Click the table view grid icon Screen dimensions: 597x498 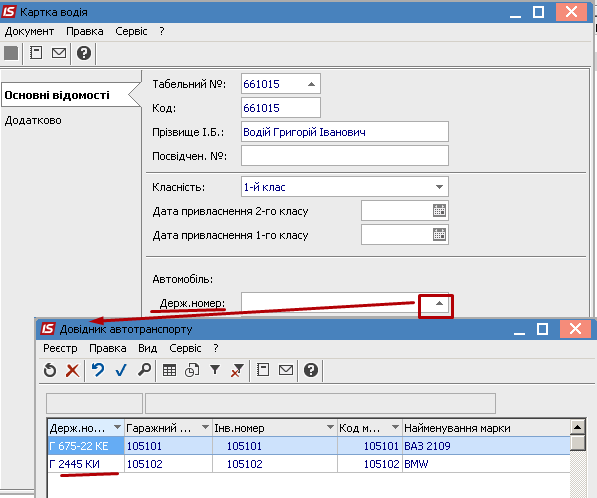(x=169, y=370)
